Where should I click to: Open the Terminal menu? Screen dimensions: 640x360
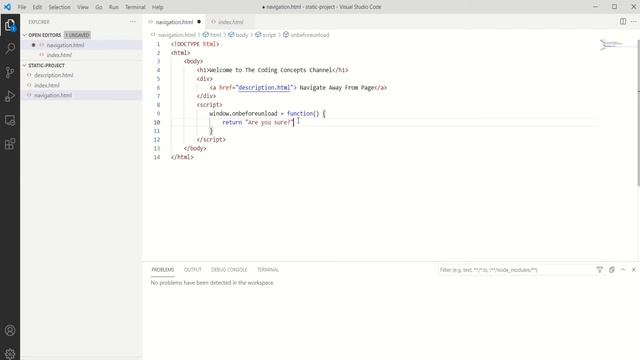(135, 7)
